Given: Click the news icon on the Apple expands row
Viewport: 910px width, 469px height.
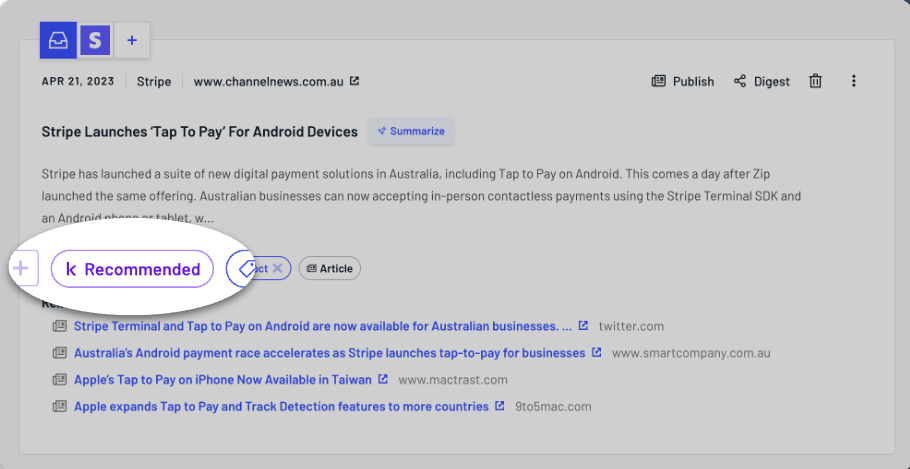Looking at the screenshot, I should point(60,407).
